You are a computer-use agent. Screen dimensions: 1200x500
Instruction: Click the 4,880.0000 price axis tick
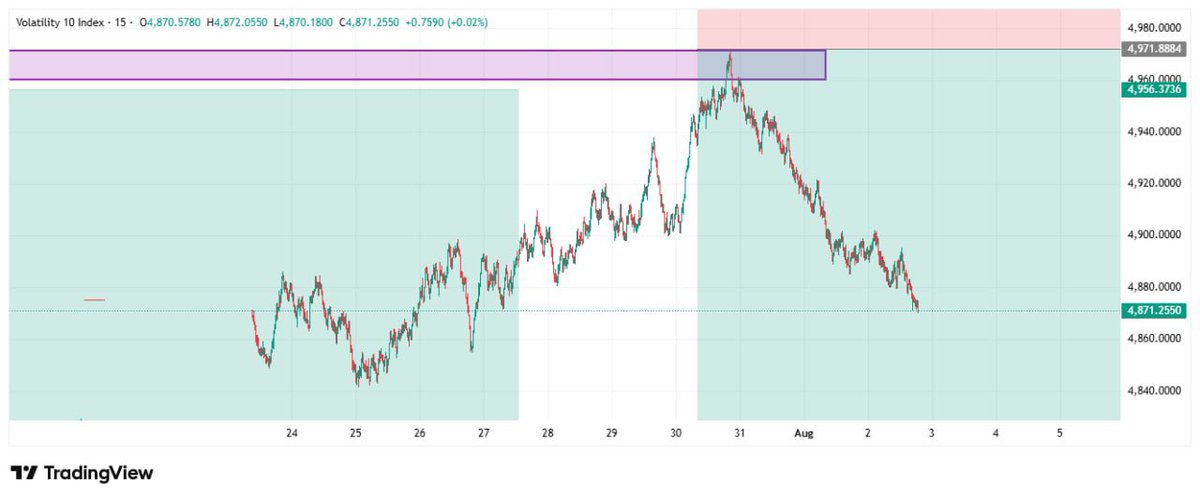(x=1155, y=288)
